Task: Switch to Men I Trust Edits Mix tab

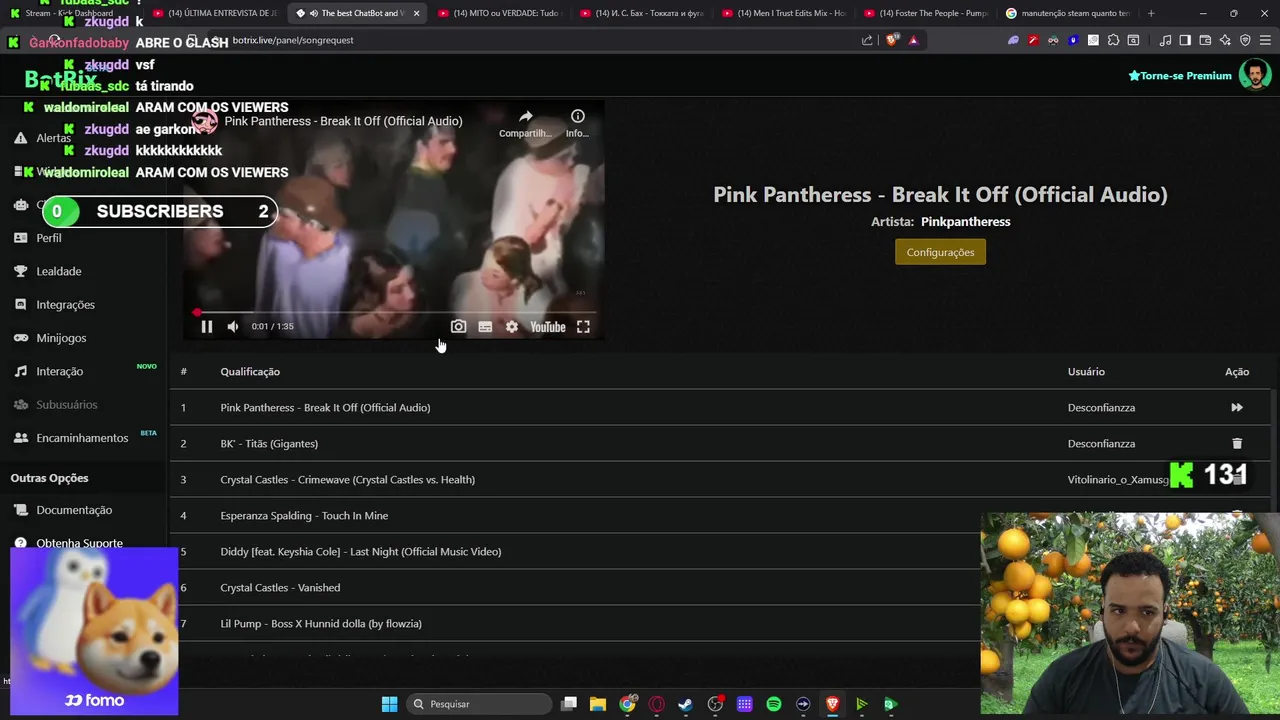Action: tap(783, 13)
